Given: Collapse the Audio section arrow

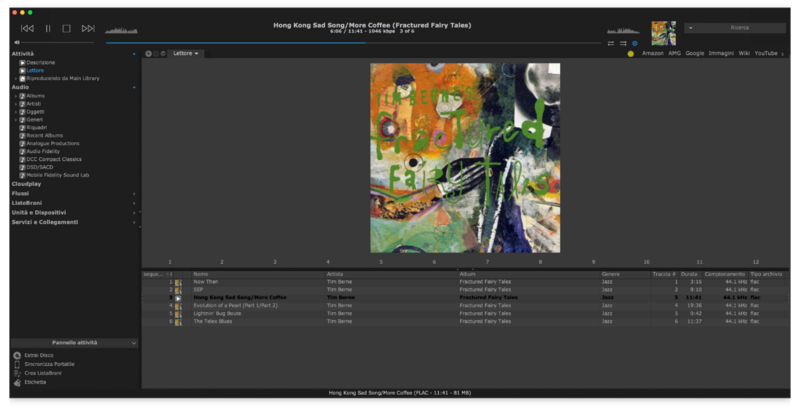Looking at the screenshot, I should click(x=134, y=87).
